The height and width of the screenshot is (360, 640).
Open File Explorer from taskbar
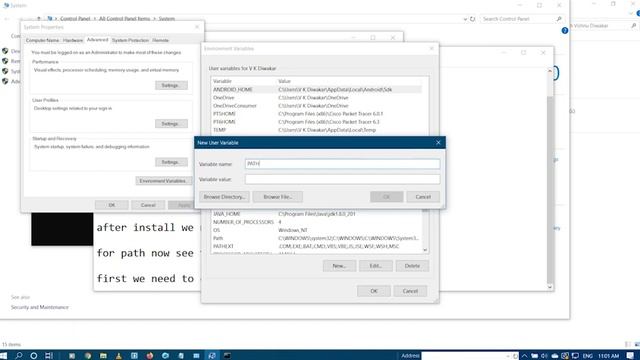(x=103, y=356)
